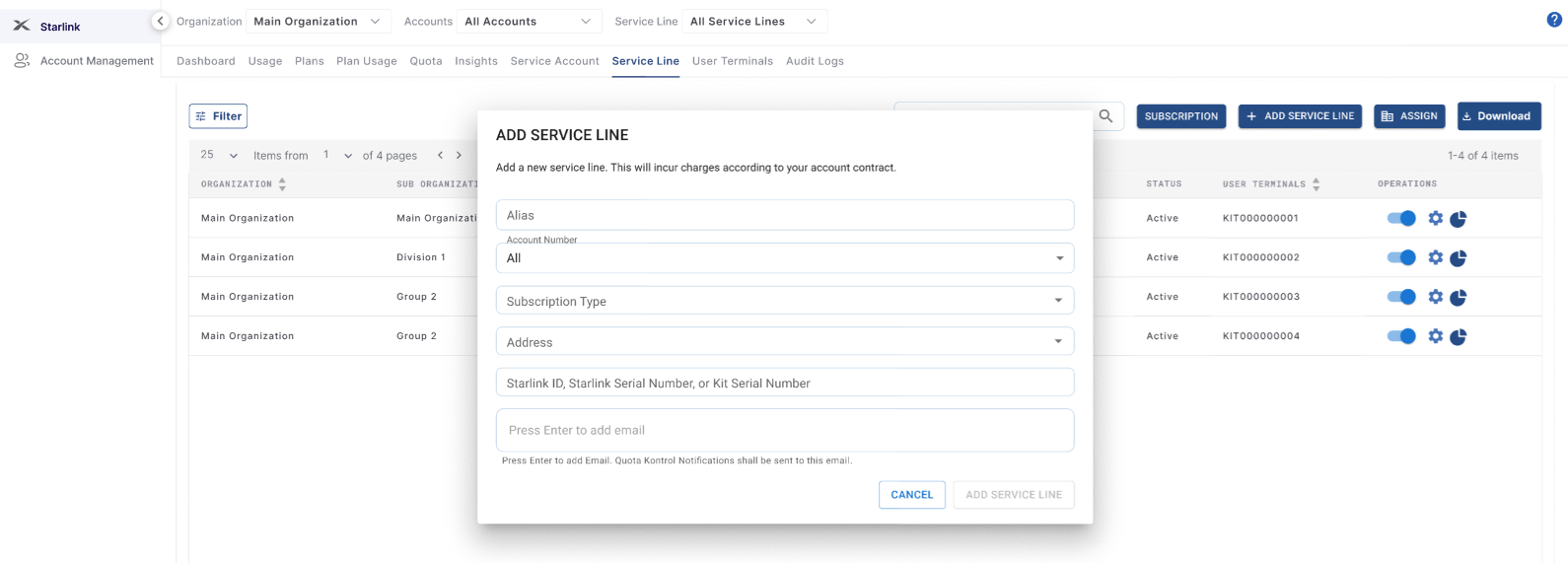
Task: Switch to the User Terminals tab
Action: pos(732,61)
